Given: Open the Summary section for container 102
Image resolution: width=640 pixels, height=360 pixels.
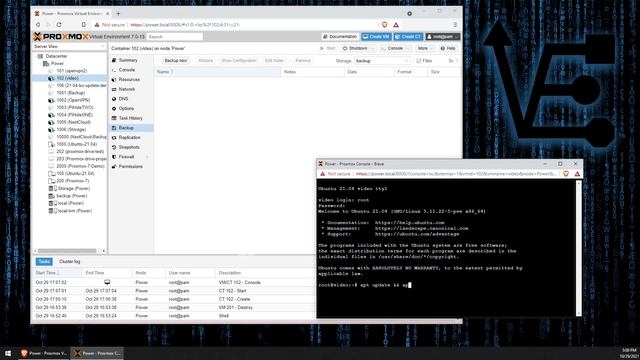Looking at the screenshot, I should point(131,60).
